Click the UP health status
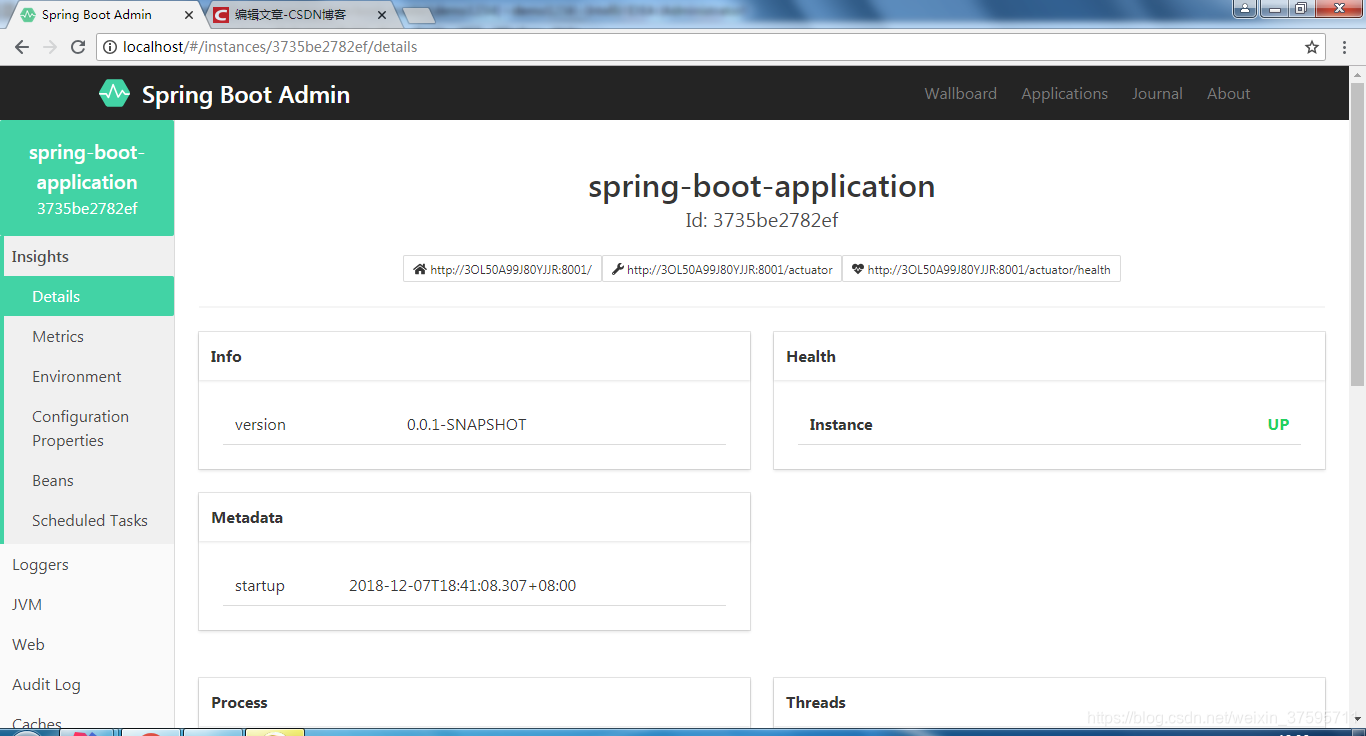The image size is (1366, 736). pos(1278,424)
